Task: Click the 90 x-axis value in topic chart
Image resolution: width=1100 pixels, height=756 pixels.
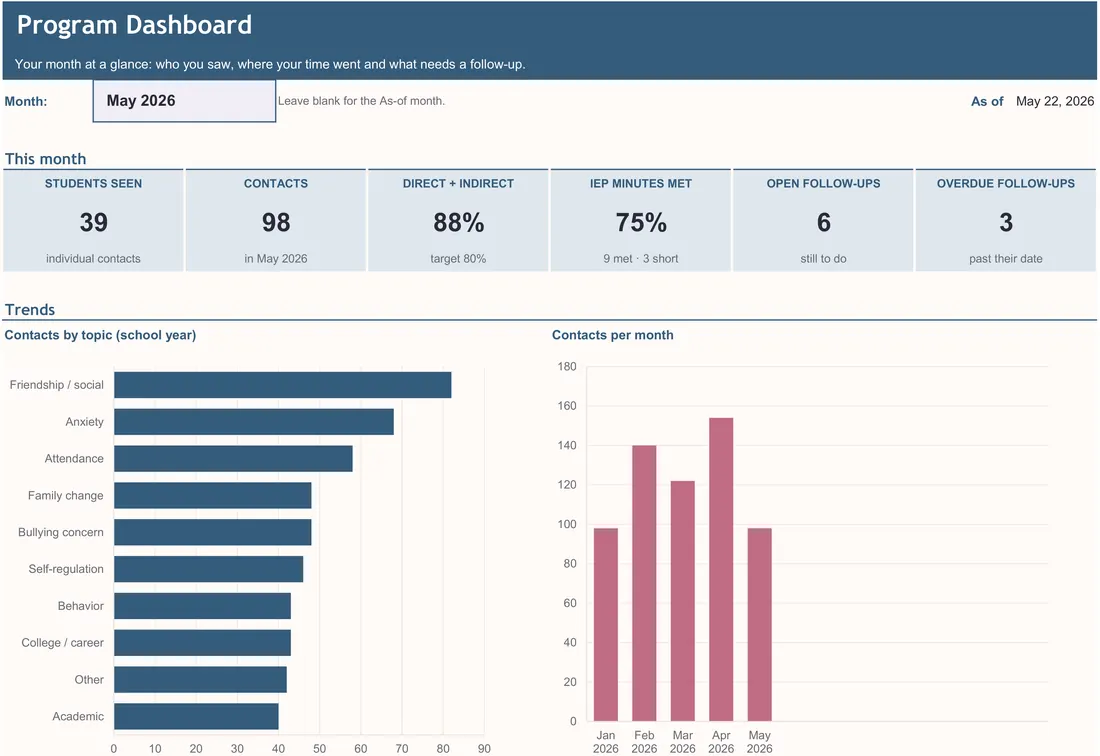Action: coord(484,749)
